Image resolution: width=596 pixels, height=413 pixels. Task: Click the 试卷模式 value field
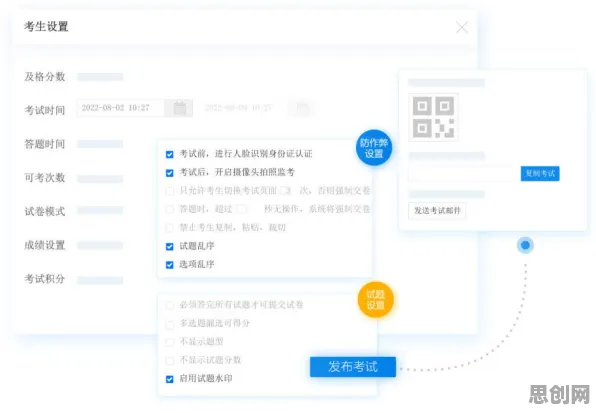pos(100,211)
